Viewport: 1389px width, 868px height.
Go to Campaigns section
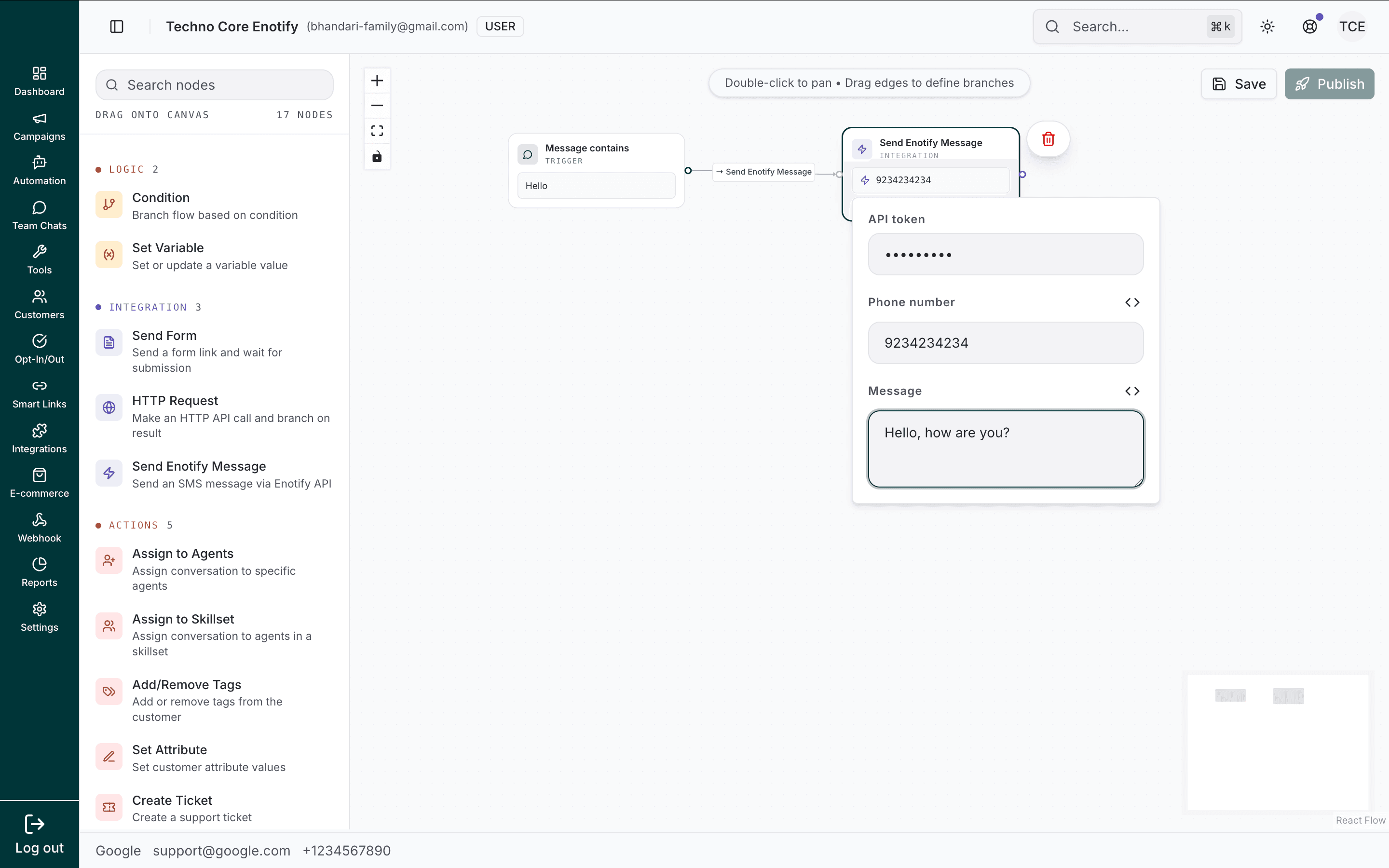40,126
